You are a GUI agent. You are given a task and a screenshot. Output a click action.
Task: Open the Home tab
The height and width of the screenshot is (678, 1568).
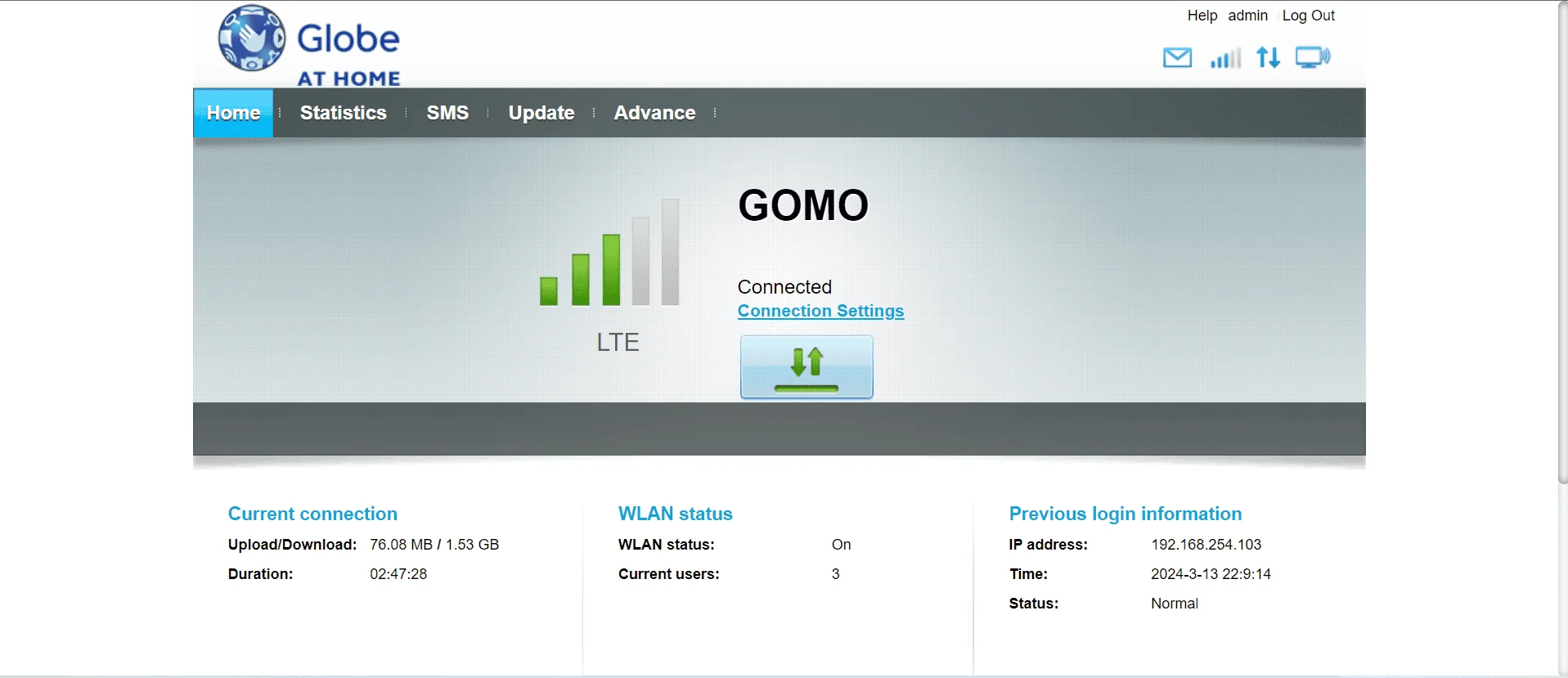tap(233, 113)
